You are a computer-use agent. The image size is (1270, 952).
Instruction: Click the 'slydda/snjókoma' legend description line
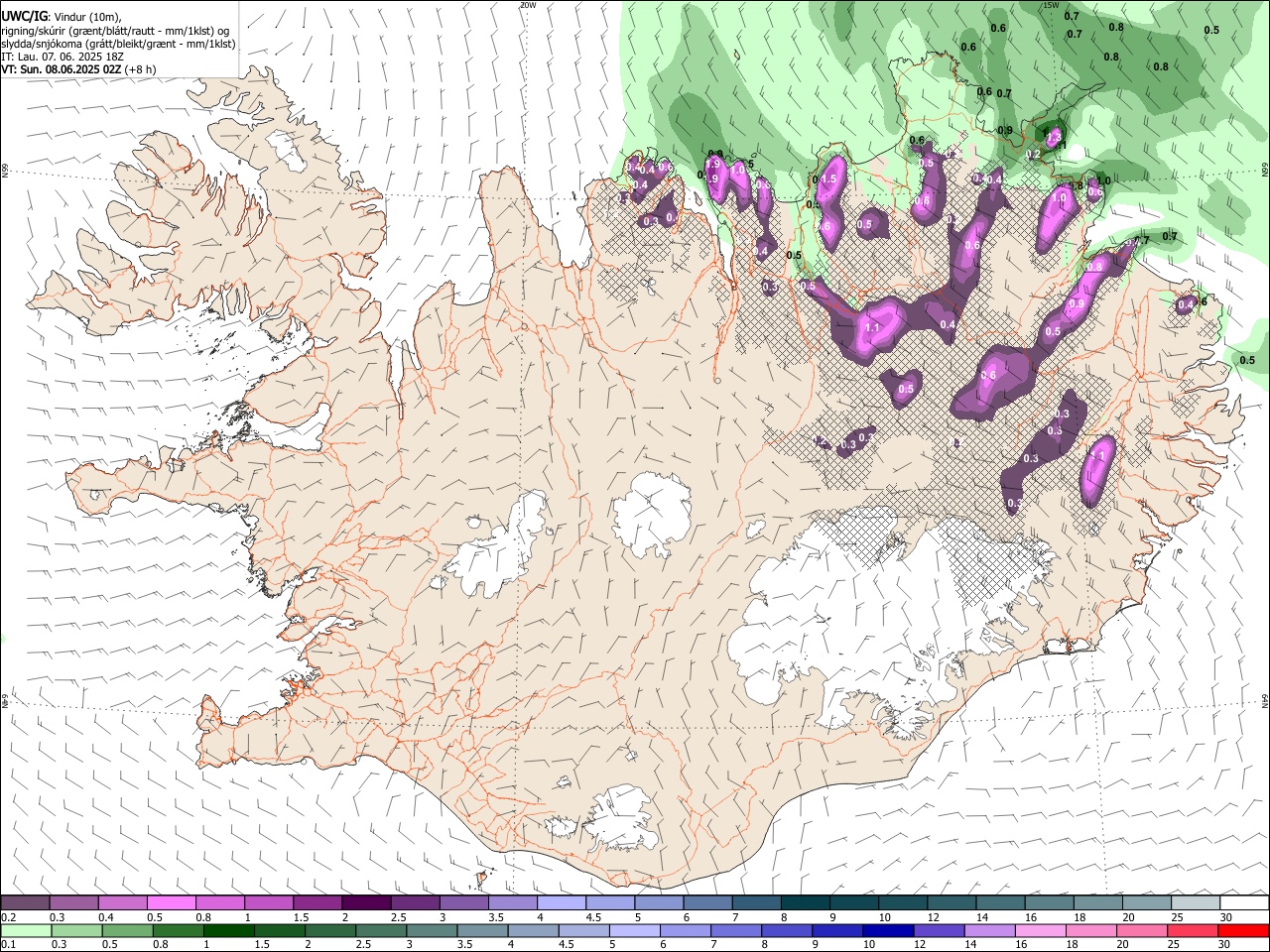click(x=118, y=44)
